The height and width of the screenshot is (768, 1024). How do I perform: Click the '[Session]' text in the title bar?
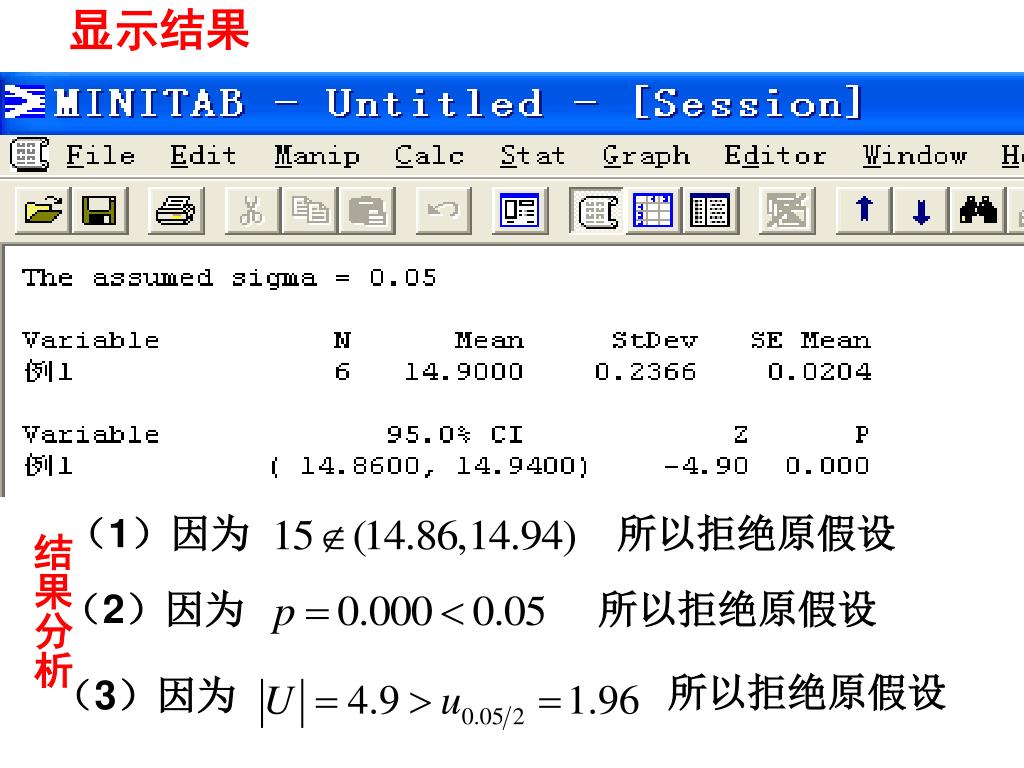click(x=748, y=103)
